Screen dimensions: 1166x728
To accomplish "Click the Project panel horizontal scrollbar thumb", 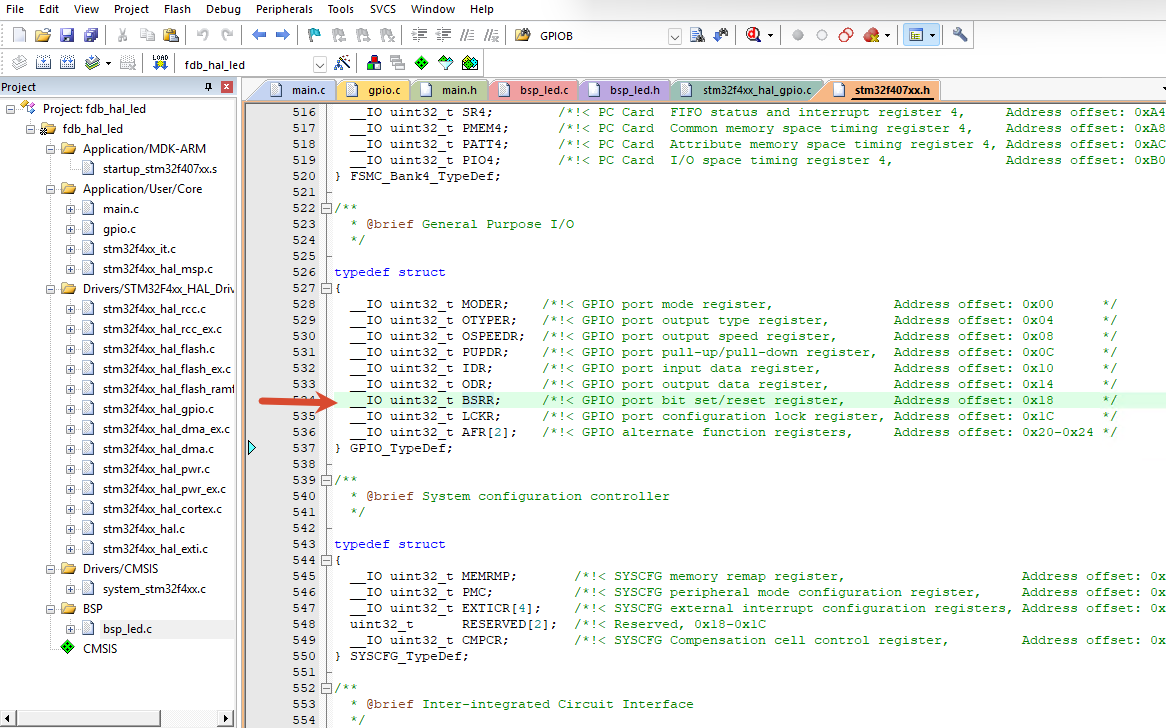I will coord(88,718).
